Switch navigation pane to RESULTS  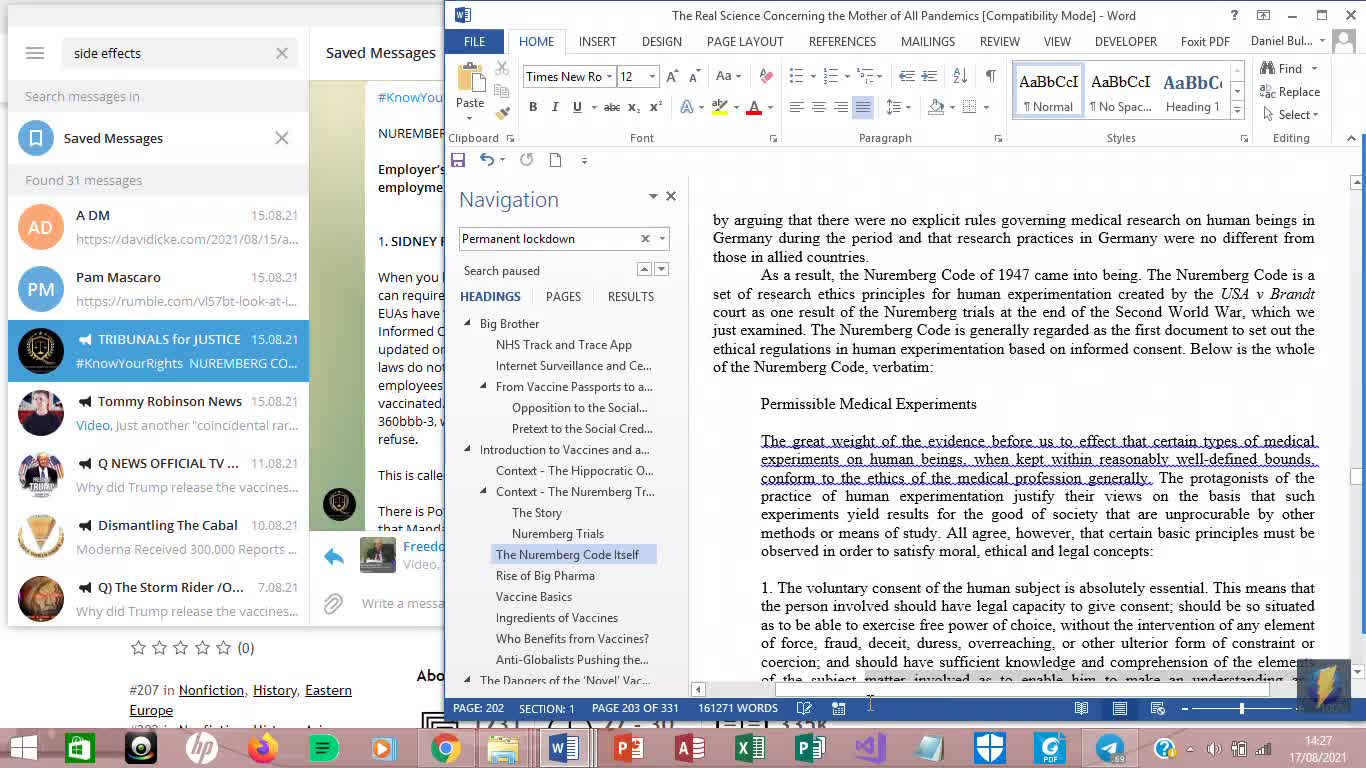point(631,297)
